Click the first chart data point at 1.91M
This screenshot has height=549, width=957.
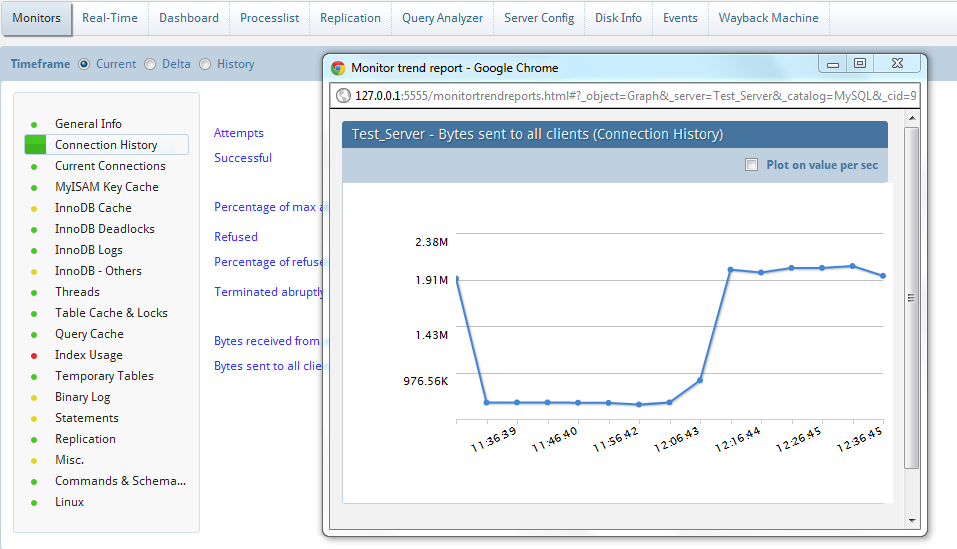pos(457,279)
